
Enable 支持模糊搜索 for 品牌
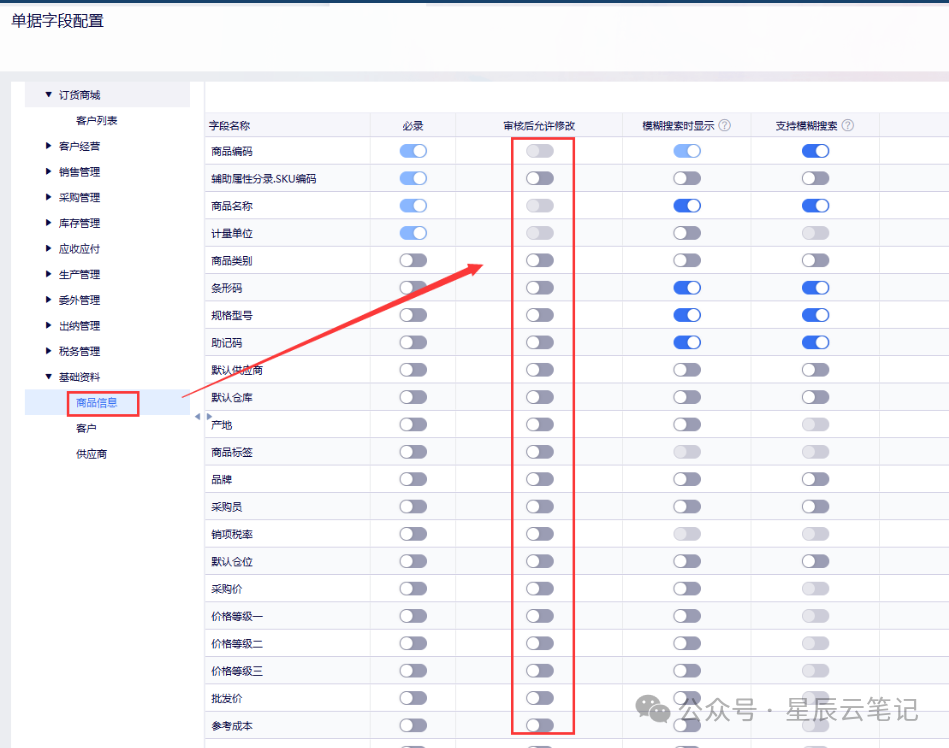(x=815, y=479)
